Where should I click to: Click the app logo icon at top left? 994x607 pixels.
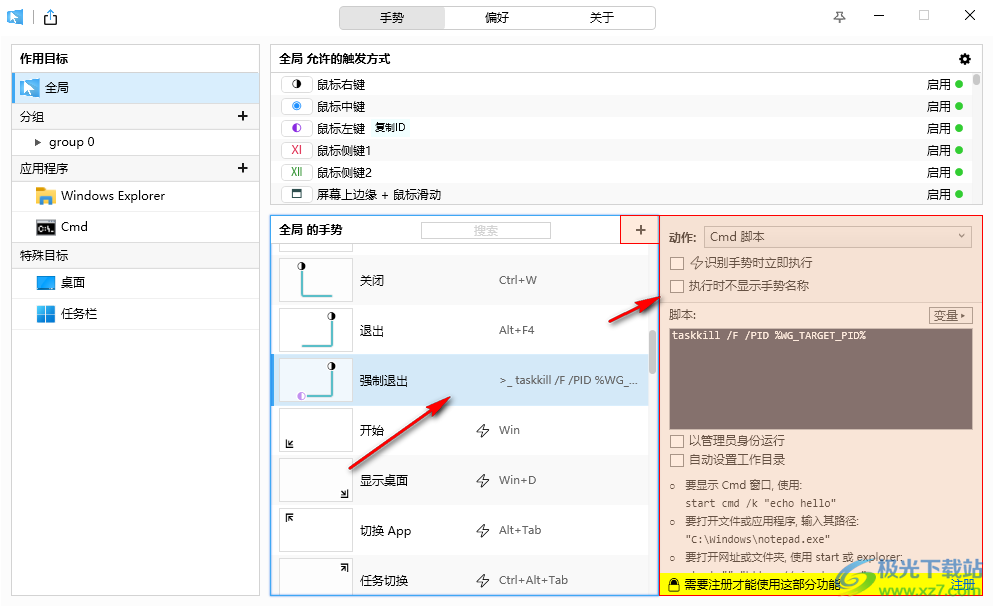tap(15, 17)
